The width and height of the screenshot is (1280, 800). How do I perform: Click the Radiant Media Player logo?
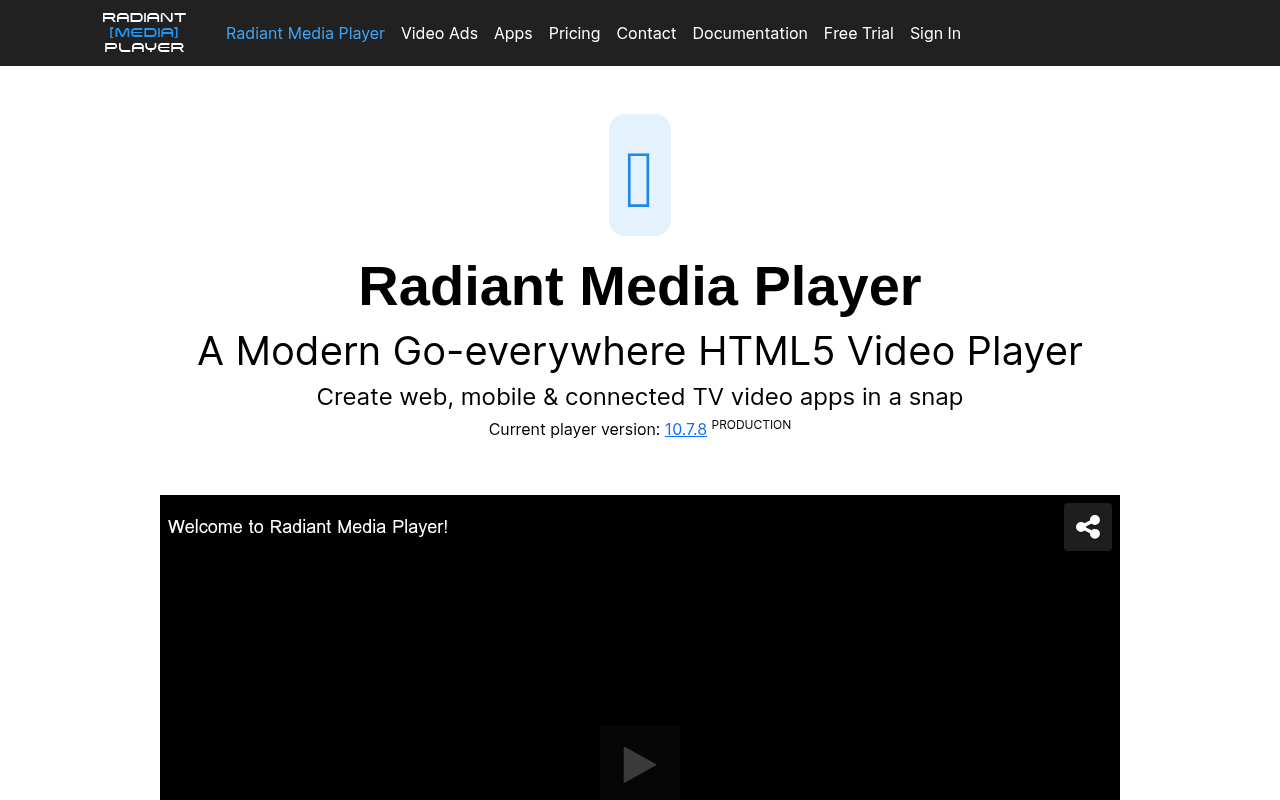(x=144, y=33)
